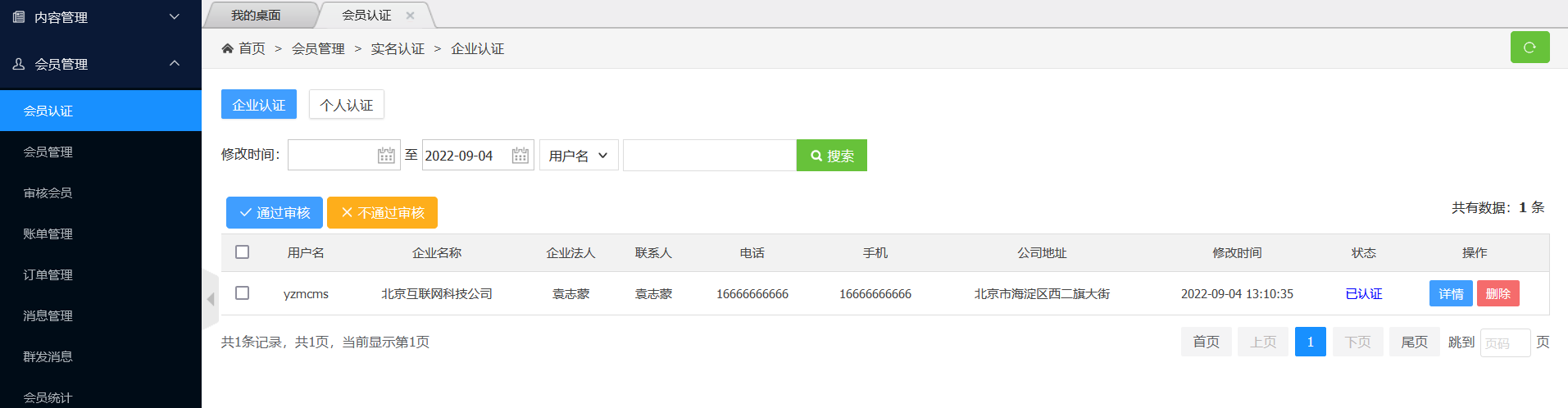Select the 个人认证 tab
This screenshot has height=408, width=1568.
click(x=346, y=105)
